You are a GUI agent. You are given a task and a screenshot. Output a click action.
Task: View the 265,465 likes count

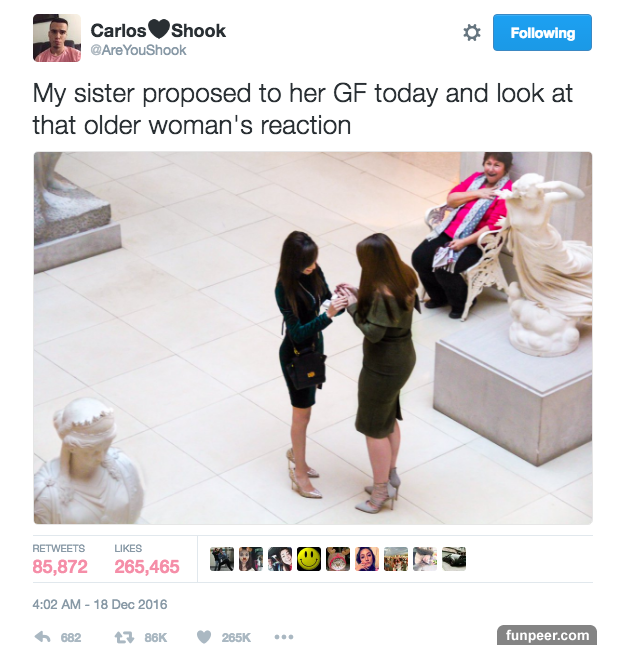click(x=147, y=566)
